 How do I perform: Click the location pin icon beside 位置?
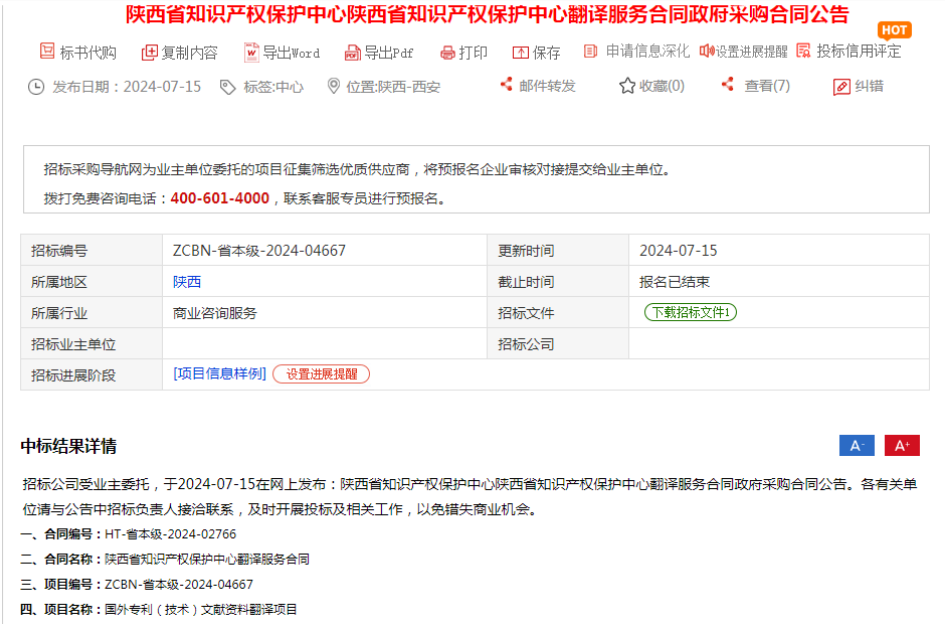pos(333,86)
